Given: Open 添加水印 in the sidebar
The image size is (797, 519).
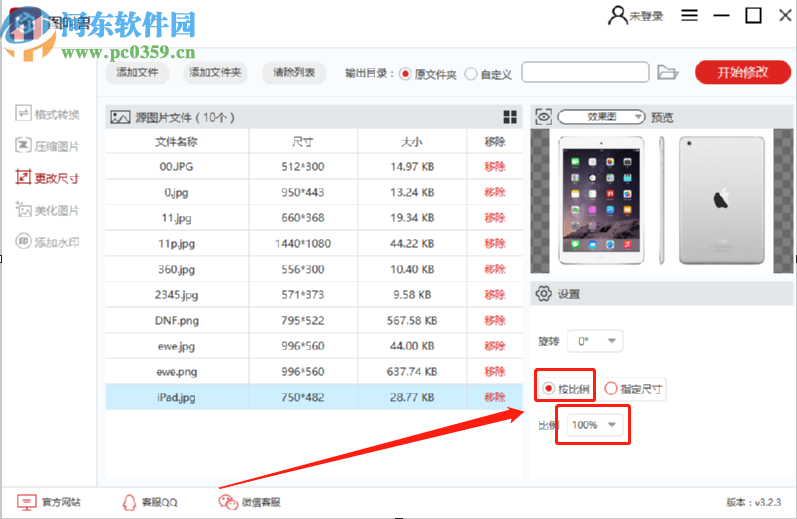Looking at the screenshot, I should (x=47, y=241).
